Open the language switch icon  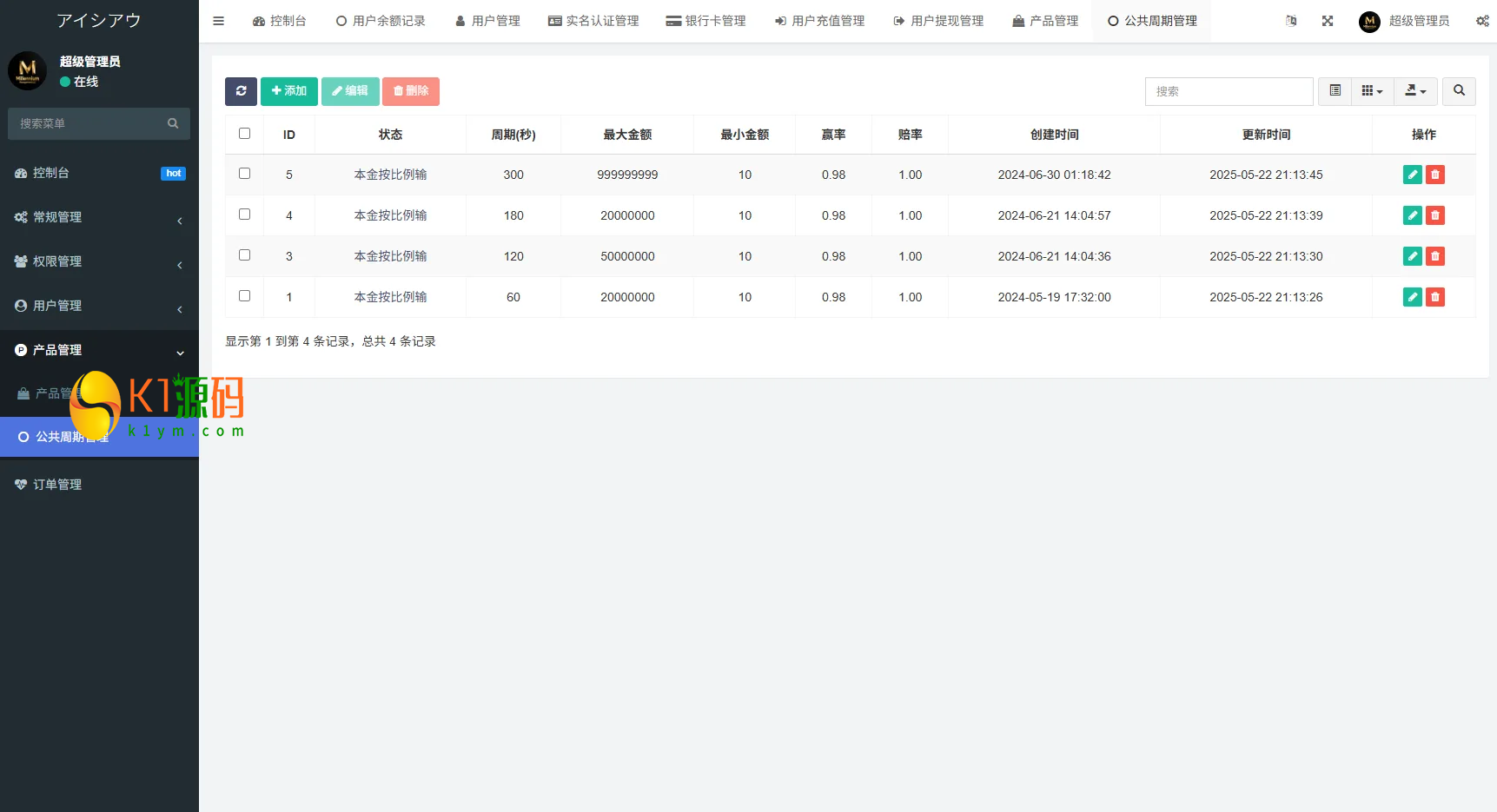pyautogui.click(x=1291, y=21)
